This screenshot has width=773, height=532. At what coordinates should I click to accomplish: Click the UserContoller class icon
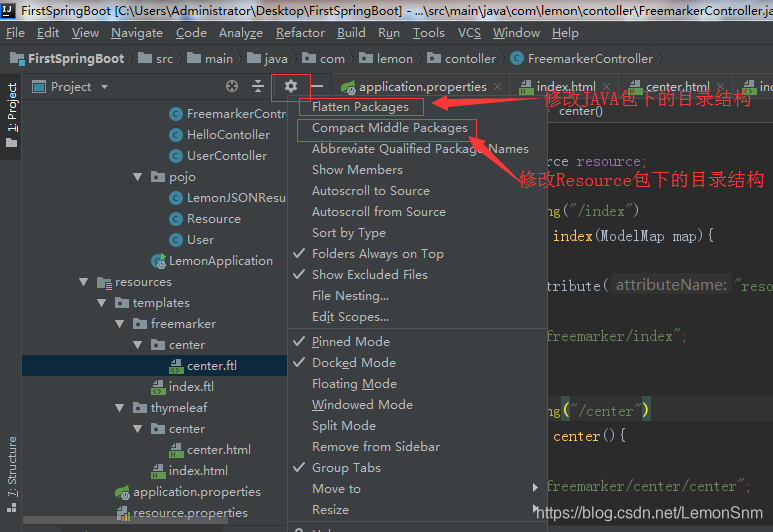pyautogui.click(x=176, y=156)
